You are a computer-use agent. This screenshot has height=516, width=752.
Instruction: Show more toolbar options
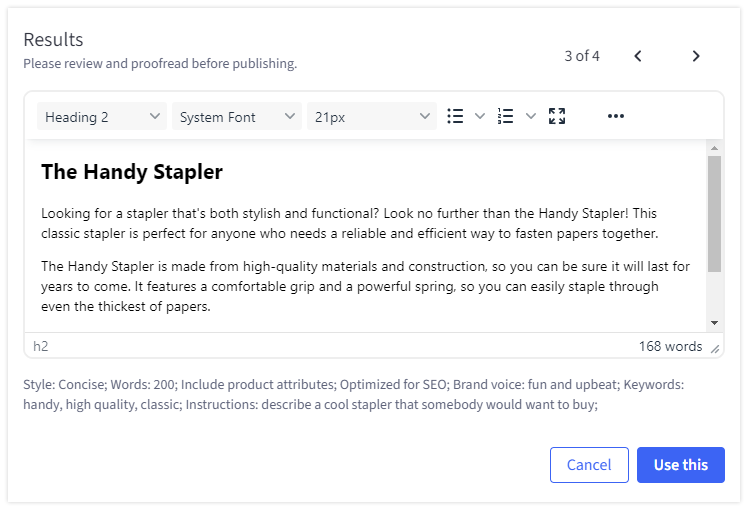click(616, 117)
